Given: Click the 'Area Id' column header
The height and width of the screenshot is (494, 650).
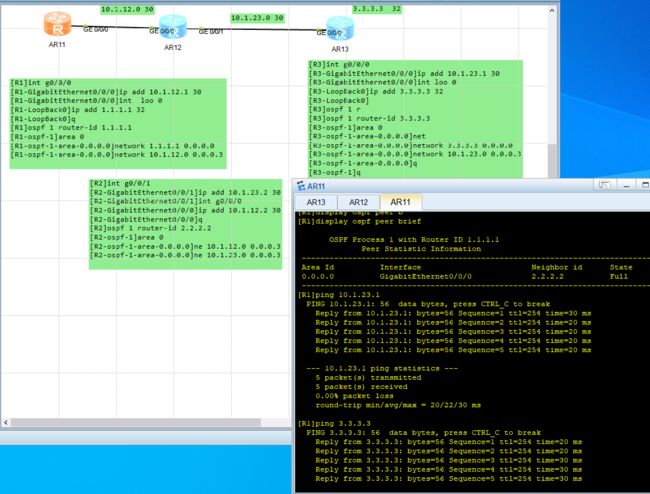Looking at the screenshot, I should click(x=318, y=268).
